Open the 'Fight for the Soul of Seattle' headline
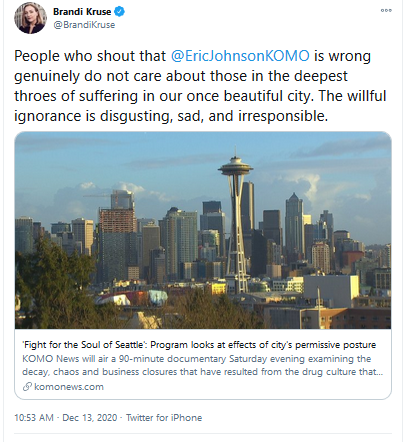The height and width of the screenshot is (442, 412). click(199, 345)
